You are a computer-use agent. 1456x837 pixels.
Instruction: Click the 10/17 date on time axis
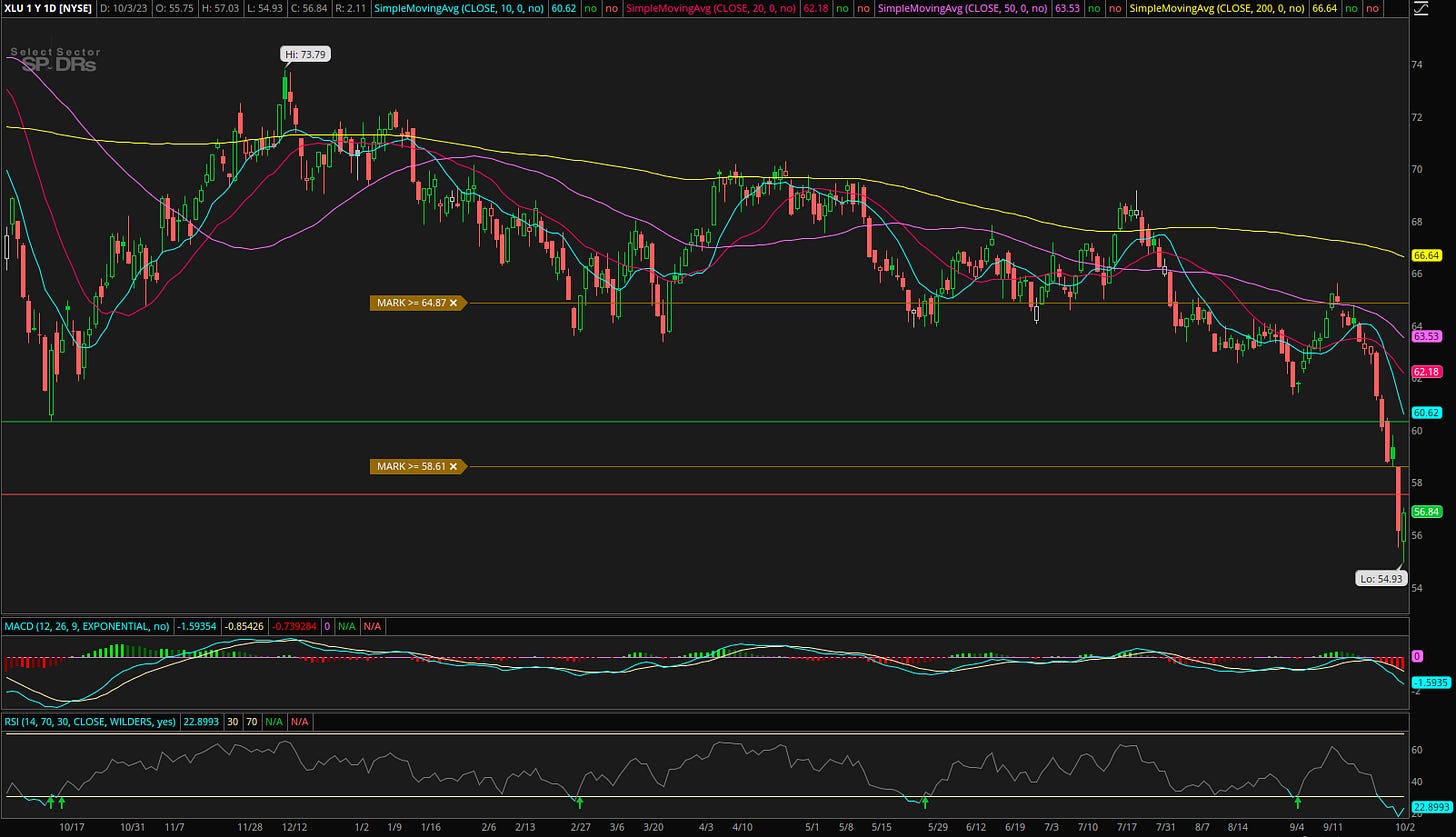pyautogui.click(x=72, y=828)
